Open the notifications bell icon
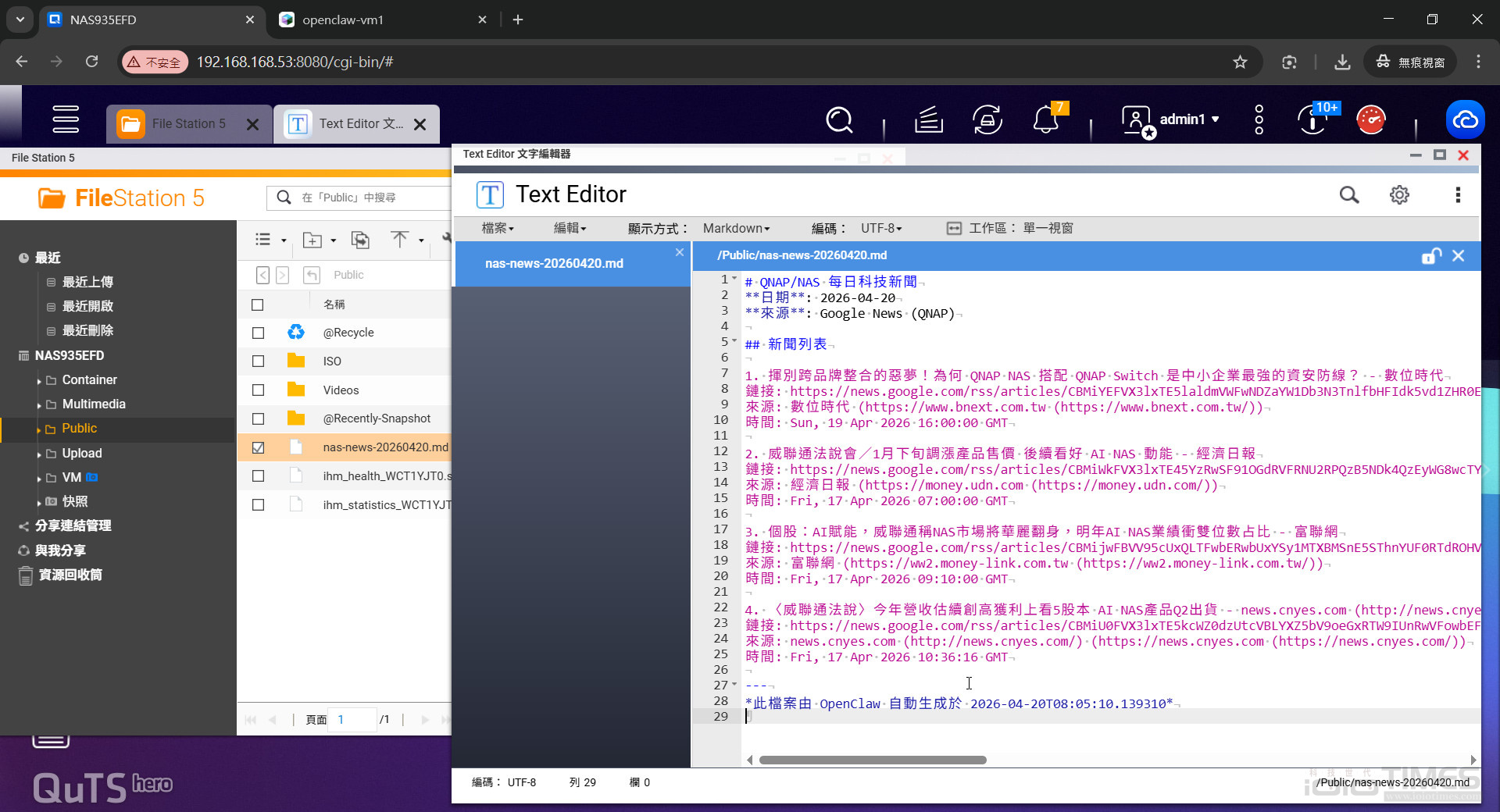 (1045, 120)
